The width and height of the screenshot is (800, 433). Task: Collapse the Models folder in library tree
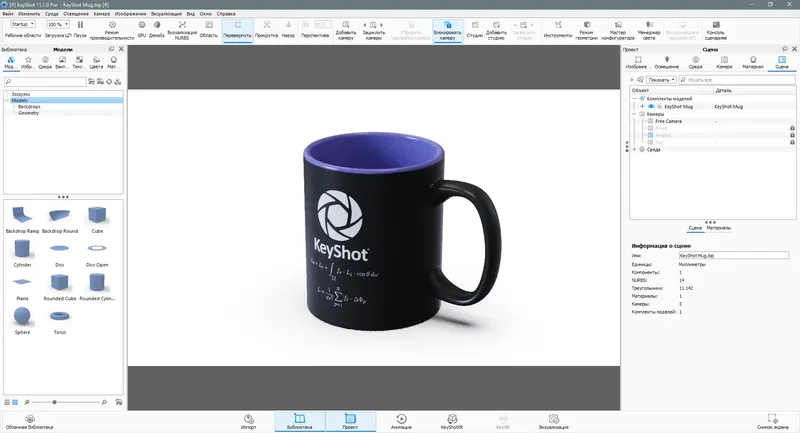click(8, 100)
